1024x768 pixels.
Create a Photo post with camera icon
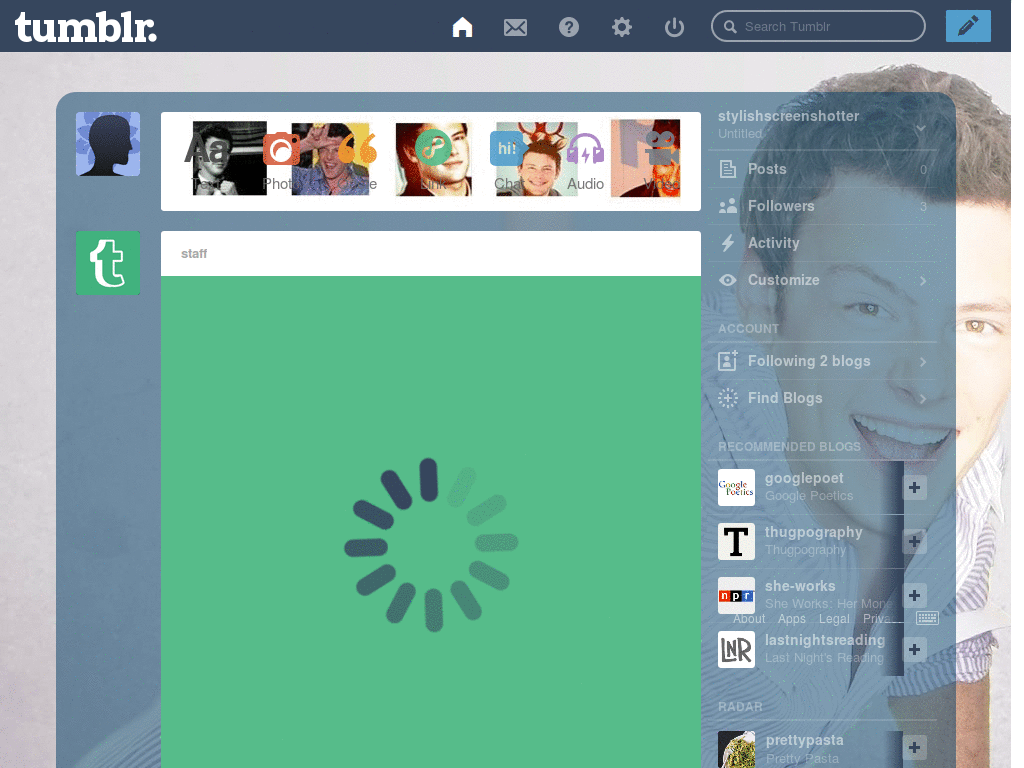pyautogui.click(x=281, y=159)
